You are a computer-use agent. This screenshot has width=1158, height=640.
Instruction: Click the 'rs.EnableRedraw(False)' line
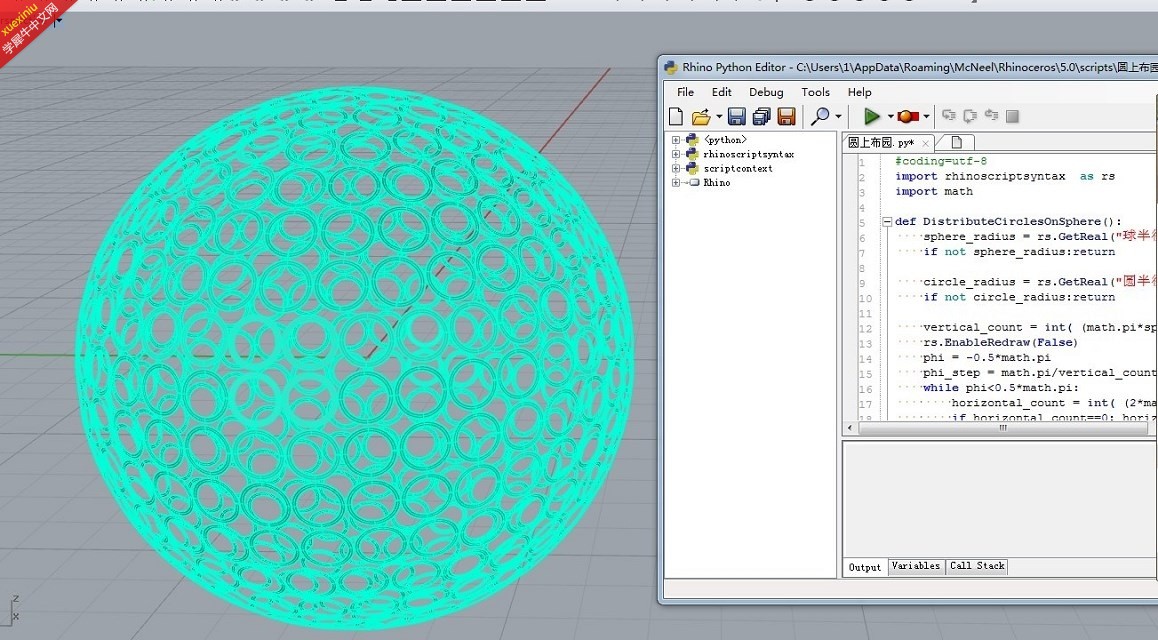(1000, 343)
